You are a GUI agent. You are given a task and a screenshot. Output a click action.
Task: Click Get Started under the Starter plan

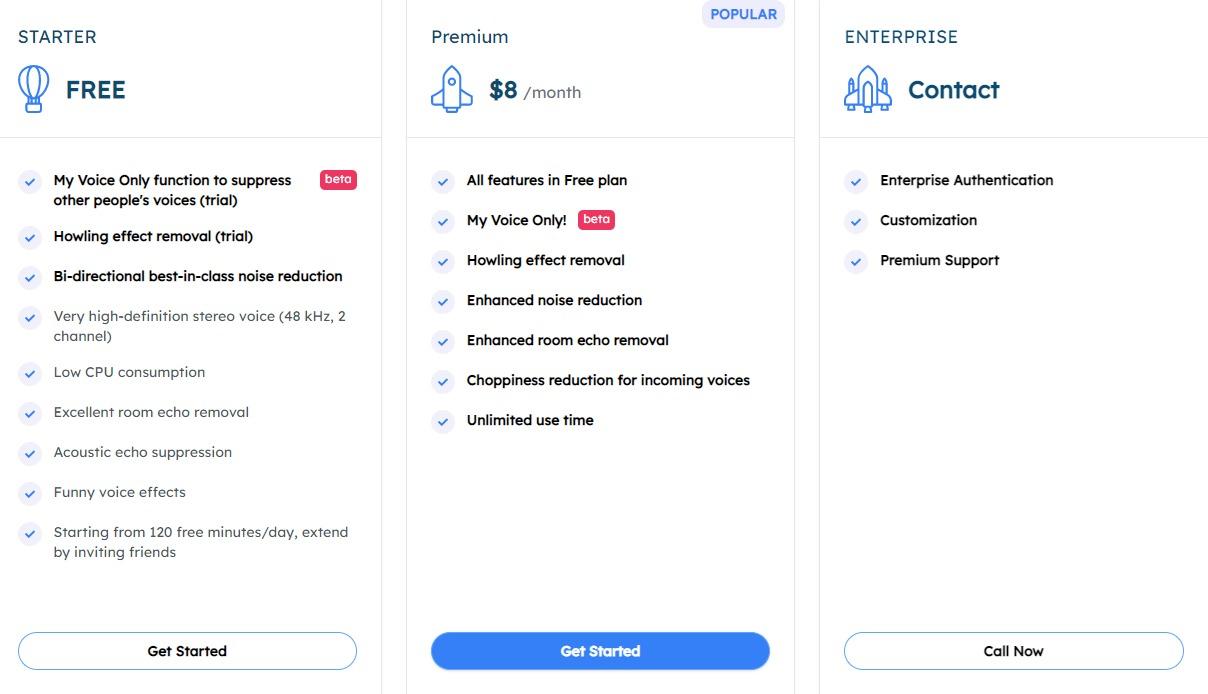(187, 651)
